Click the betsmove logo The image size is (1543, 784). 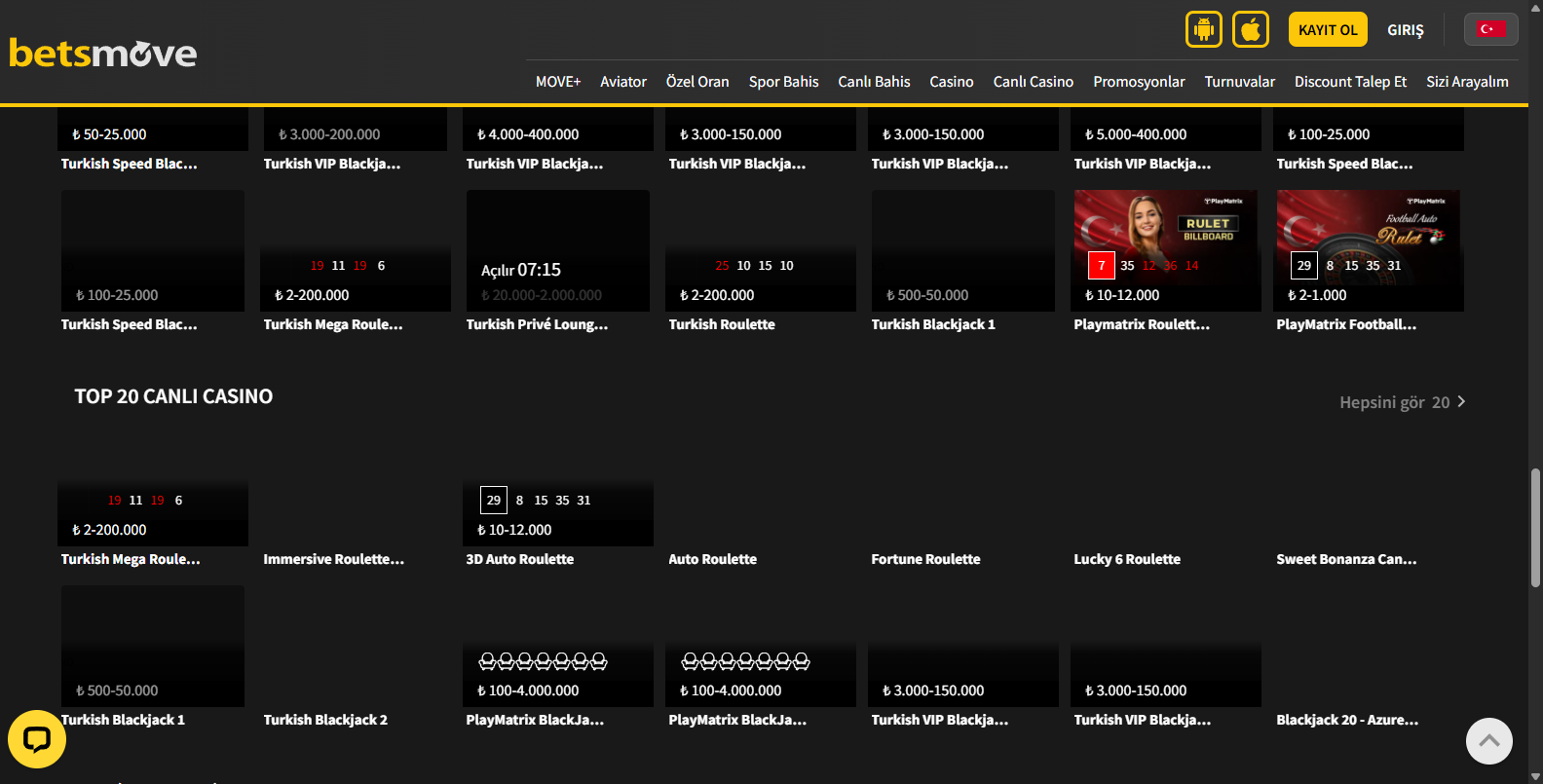point(103,54)
